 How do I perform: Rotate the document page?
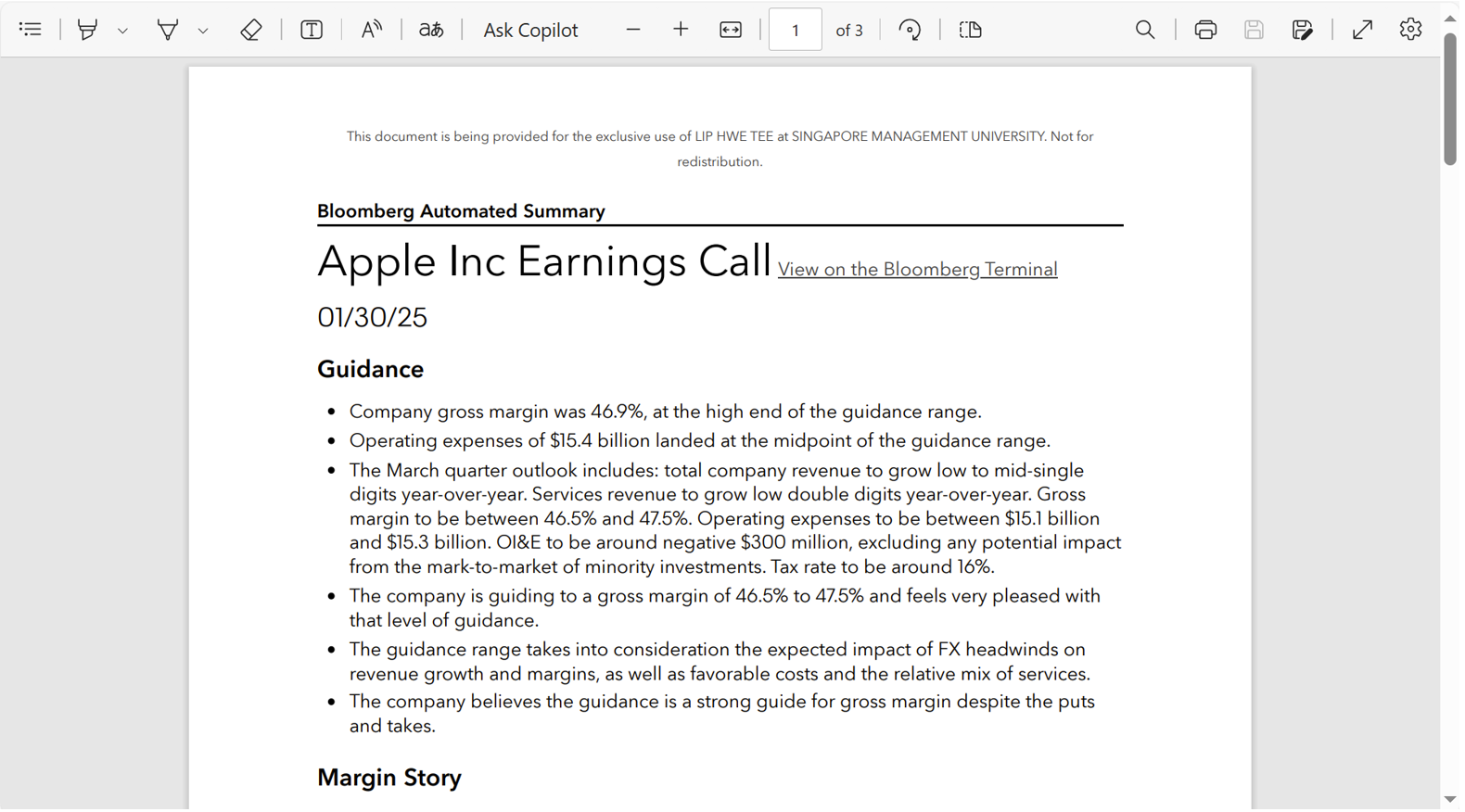(911, 30)
